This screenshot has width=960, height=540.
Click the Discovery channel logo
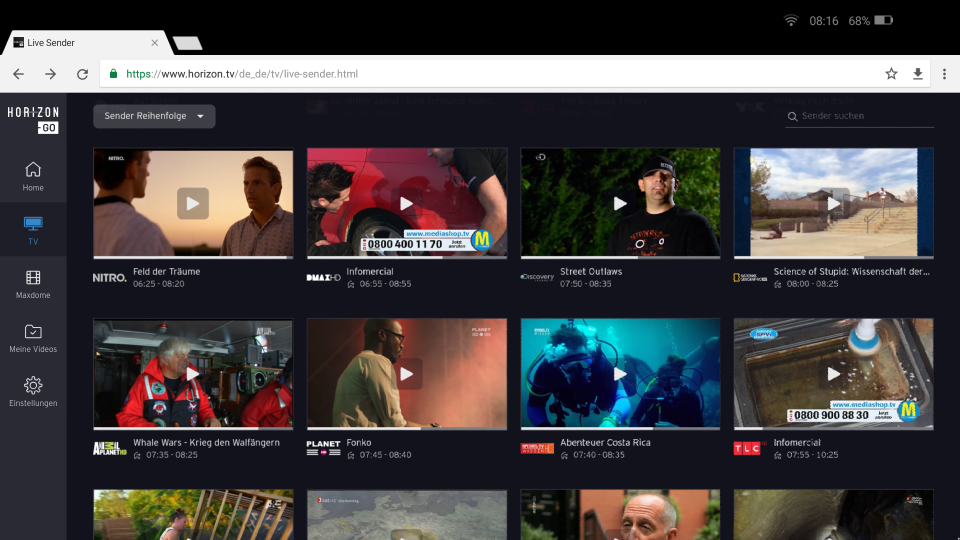tap(537, 277)
